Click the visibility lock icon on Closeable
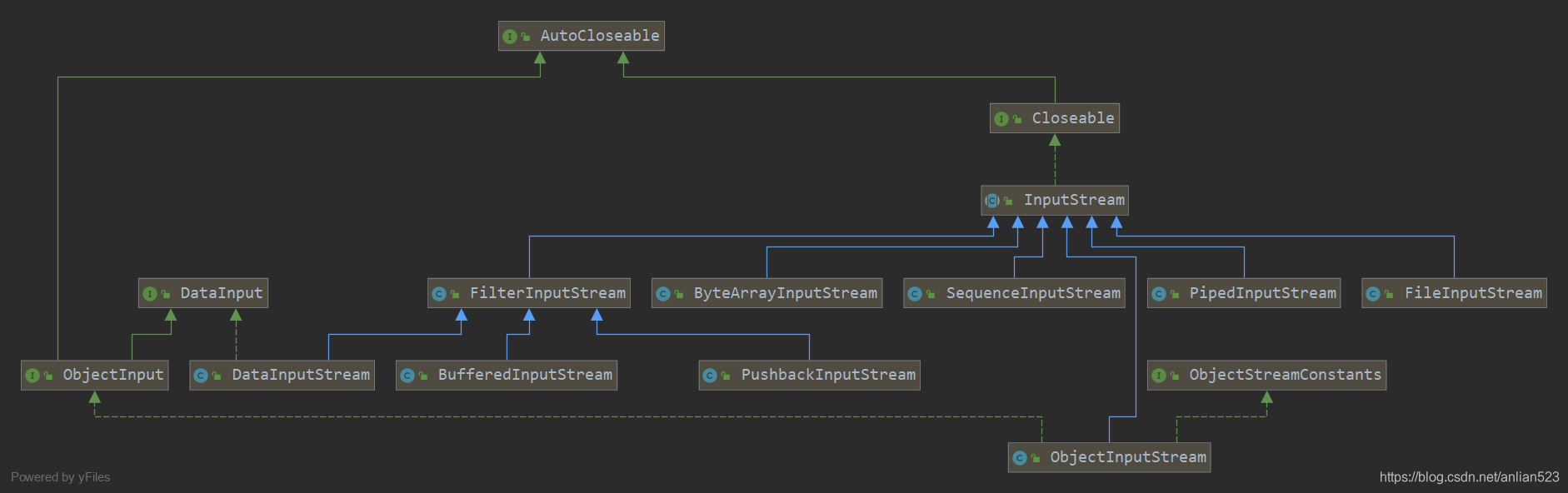The image size is (1568, 493). (1017, 119)
